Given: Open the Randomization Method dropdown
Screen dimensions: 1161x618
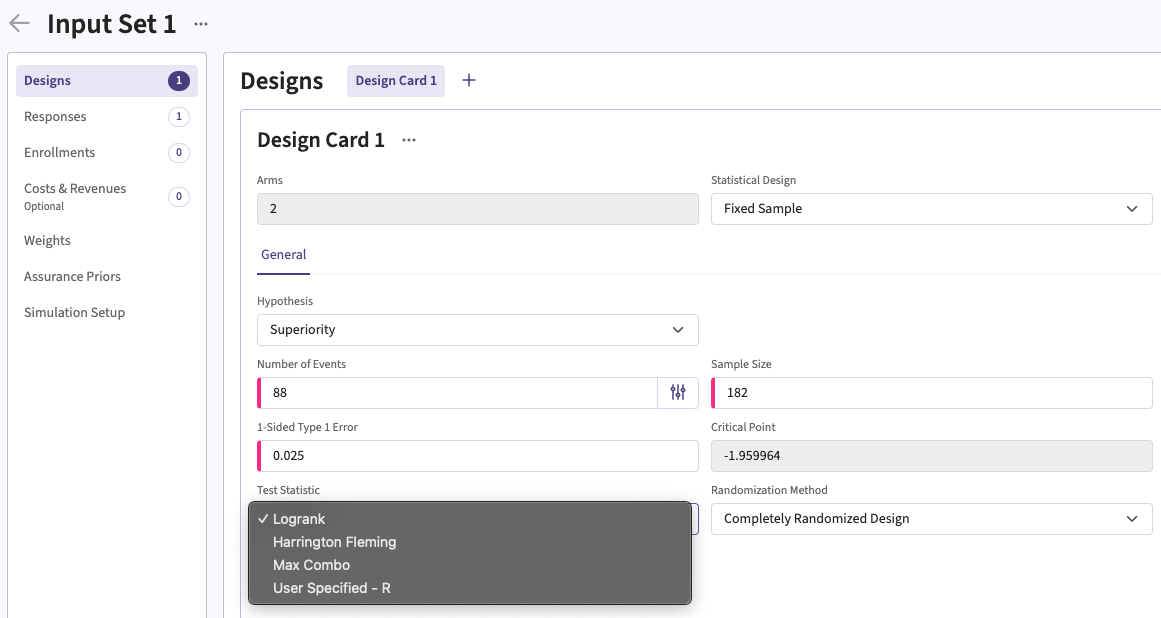Looking at the screenshot, I should [x=931, y=519].
